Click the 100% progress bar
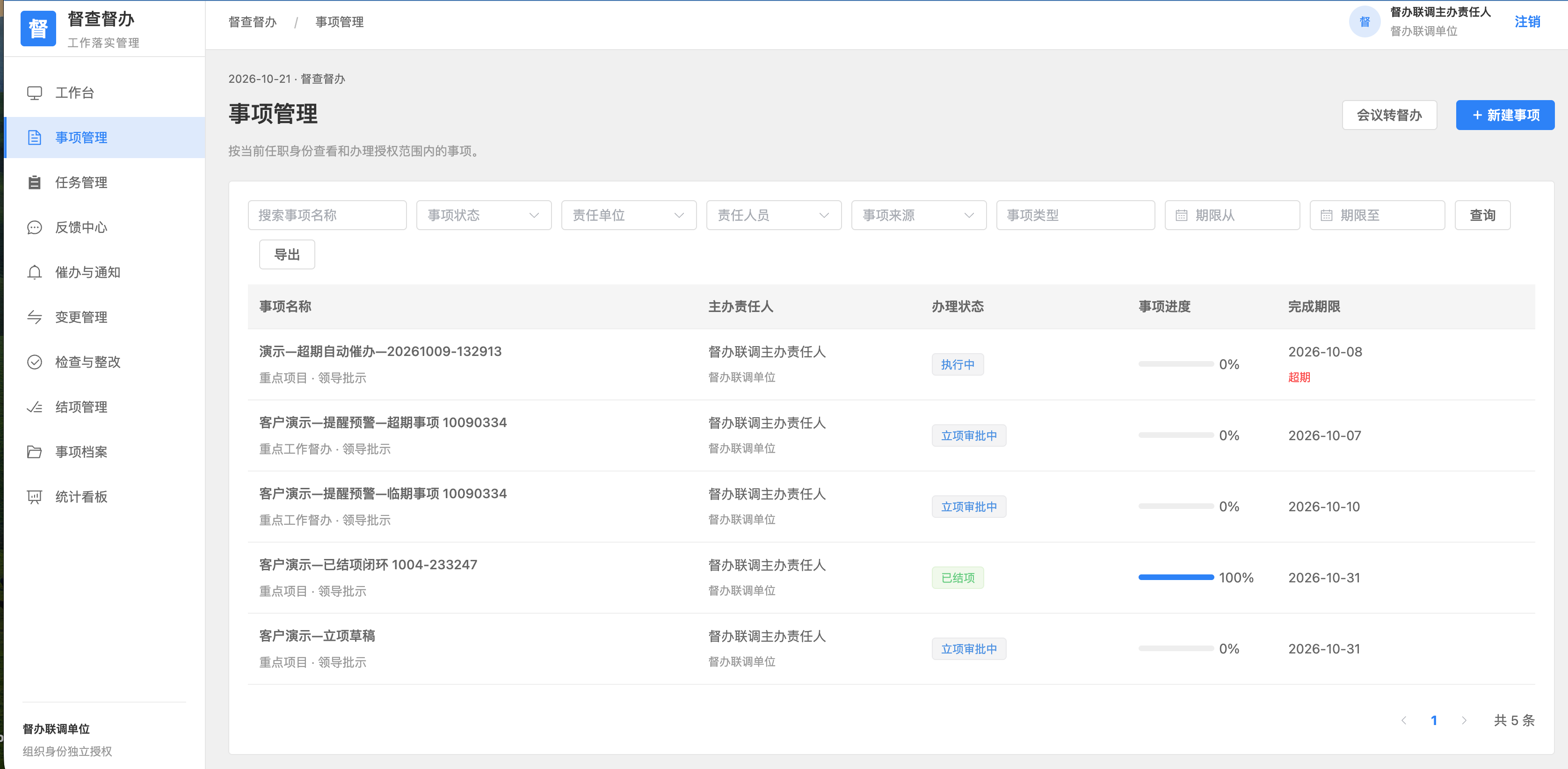The height and width of the screenshot is (769, 1568). coord(1176,577)
